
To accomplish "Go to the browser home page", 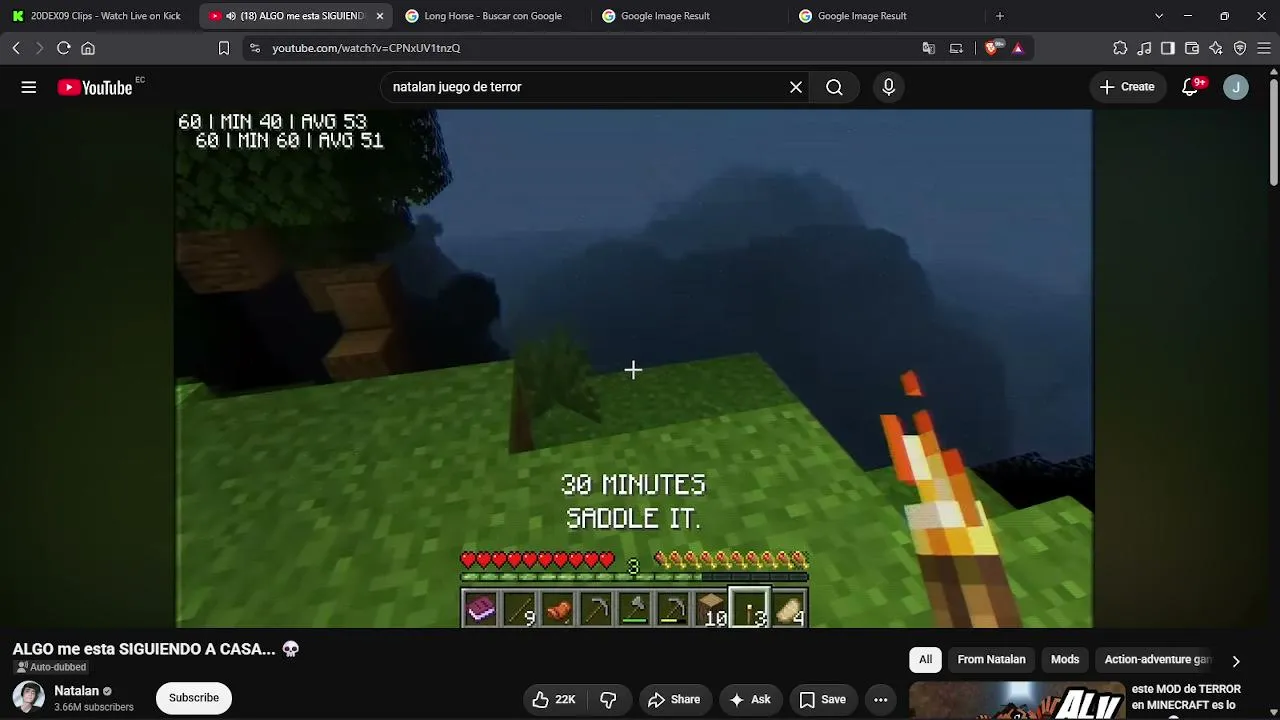I will pos(88,48).
